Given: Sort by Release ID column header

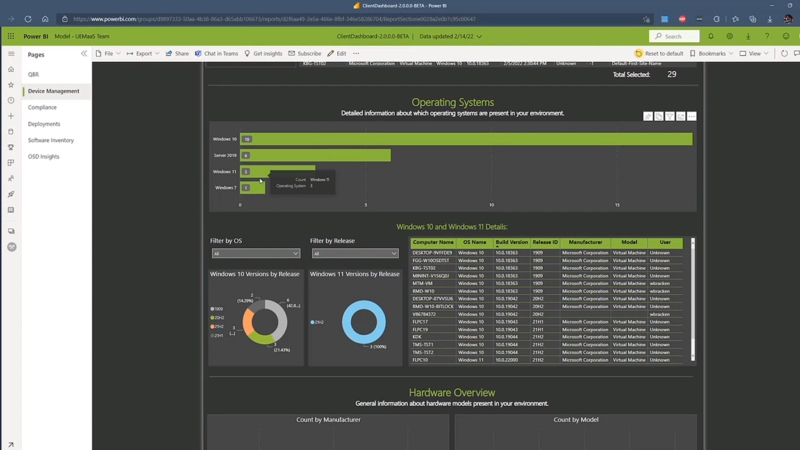Looking at the screenshot, I should (545, 242).
